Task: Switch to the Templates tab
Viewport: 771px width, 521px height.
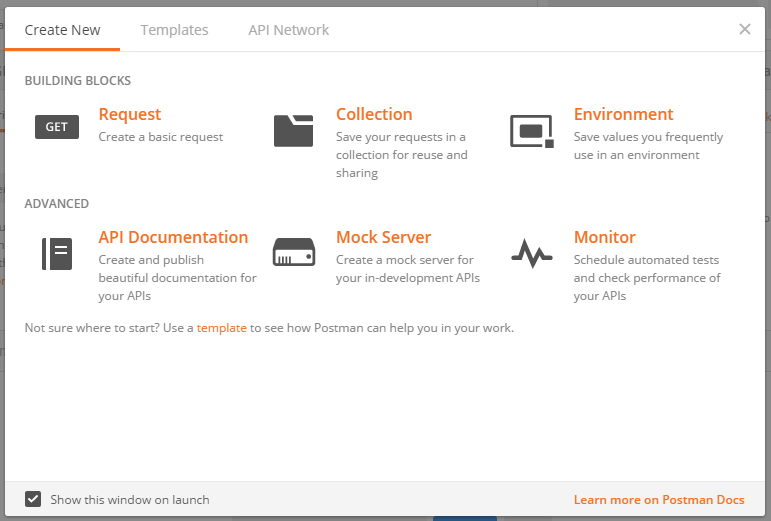Action: coord(175,30)
